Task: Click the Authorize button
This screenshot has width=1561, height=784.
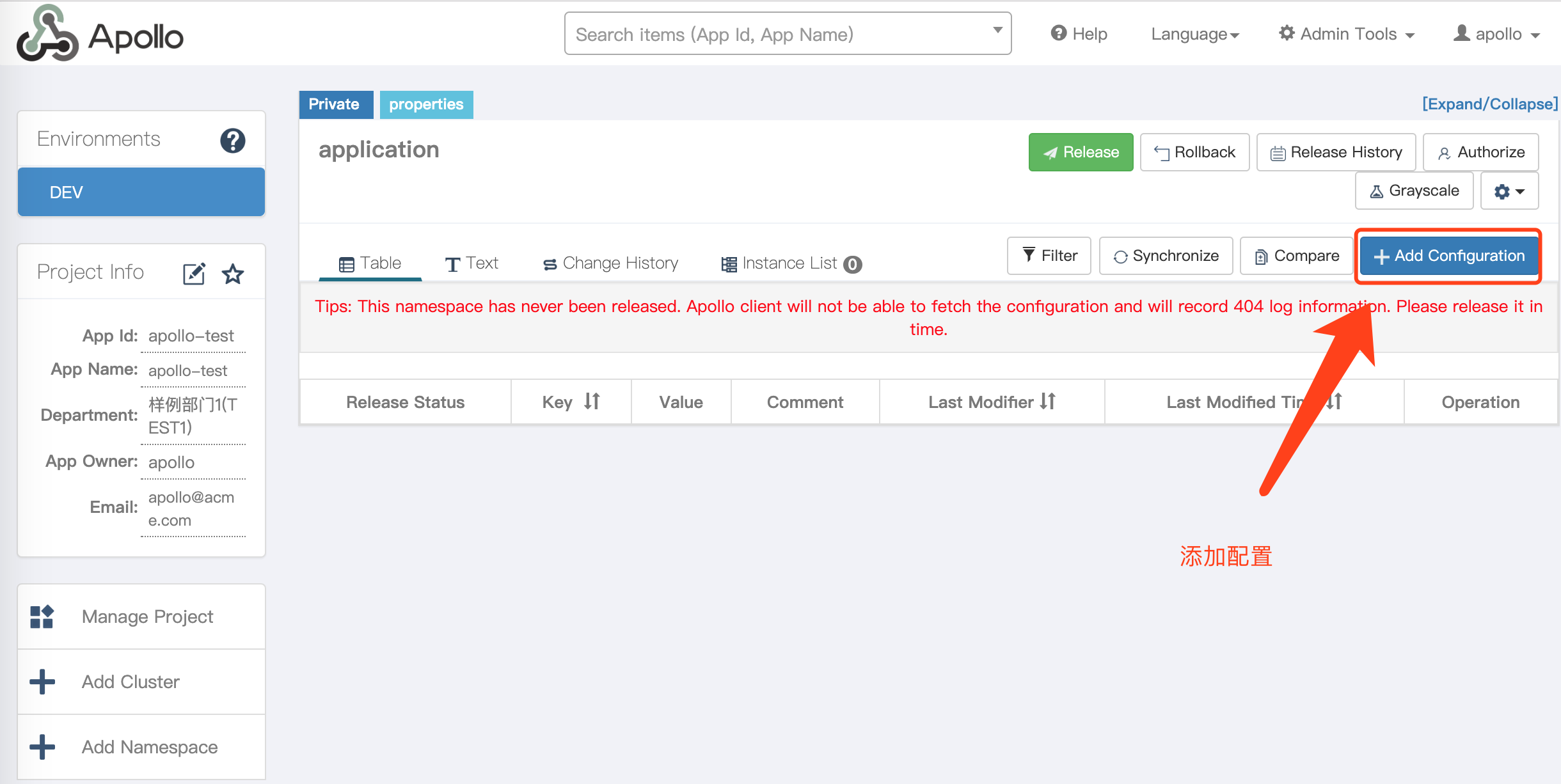Action: [x=1480, y=152]
